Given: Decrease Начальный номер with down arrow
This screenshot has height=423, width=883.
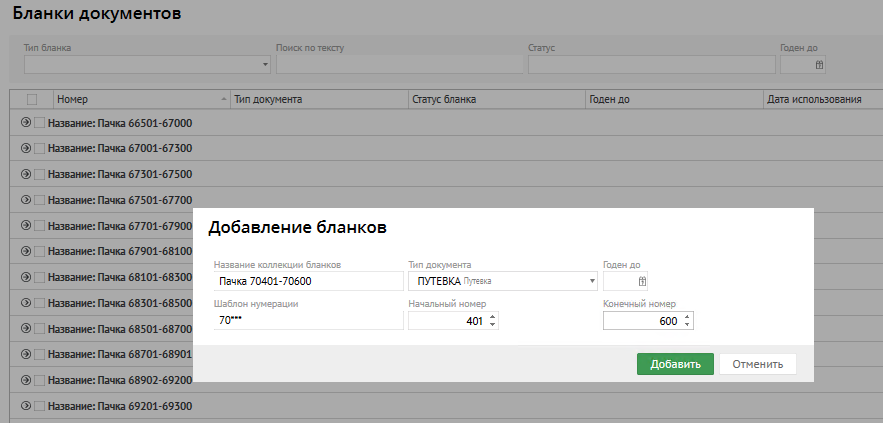Looking at the screenshot, I should coord(492,325).
